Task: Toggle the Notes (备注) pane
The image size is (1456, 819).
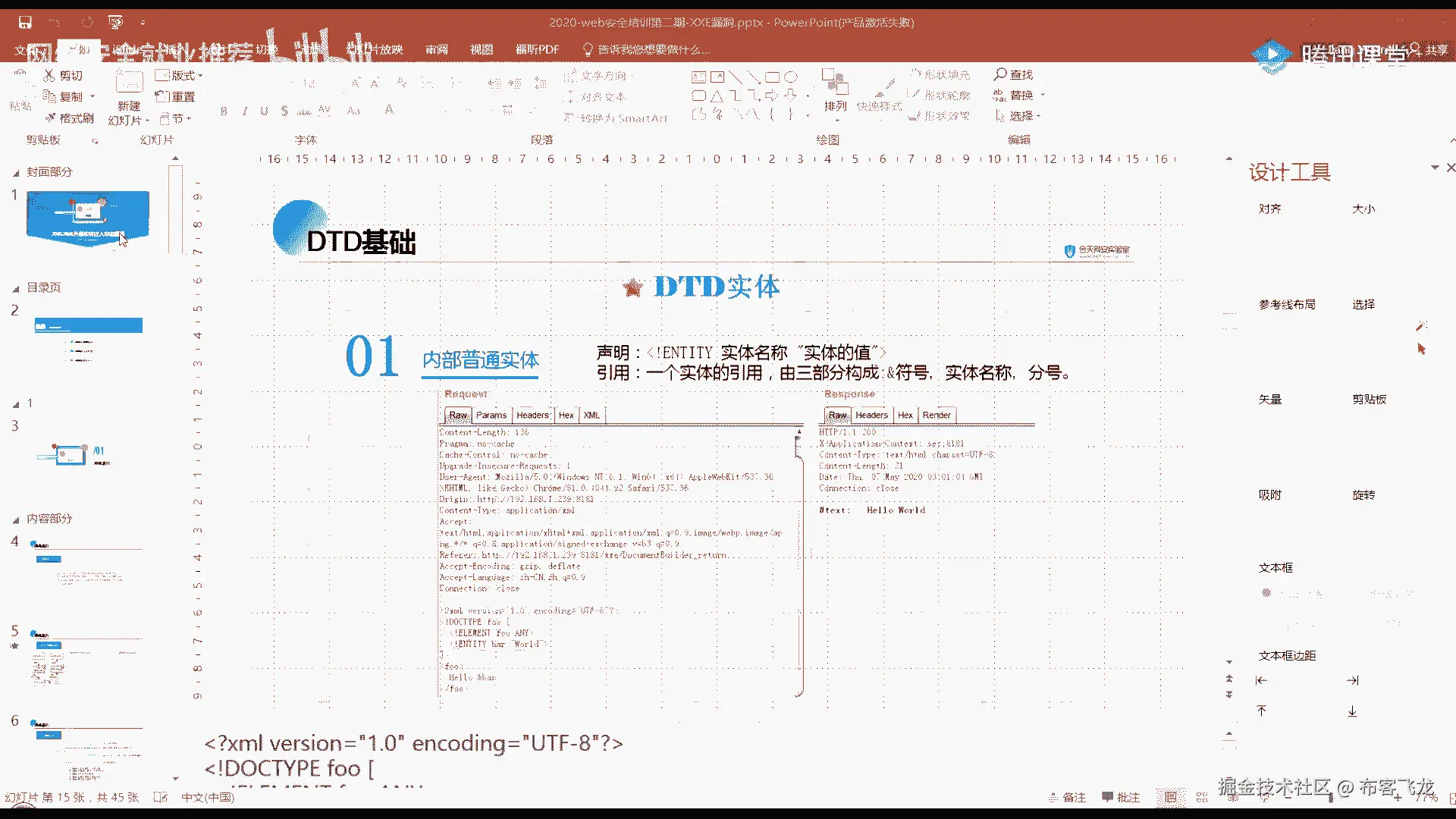Action: (x=1067, y=797)
